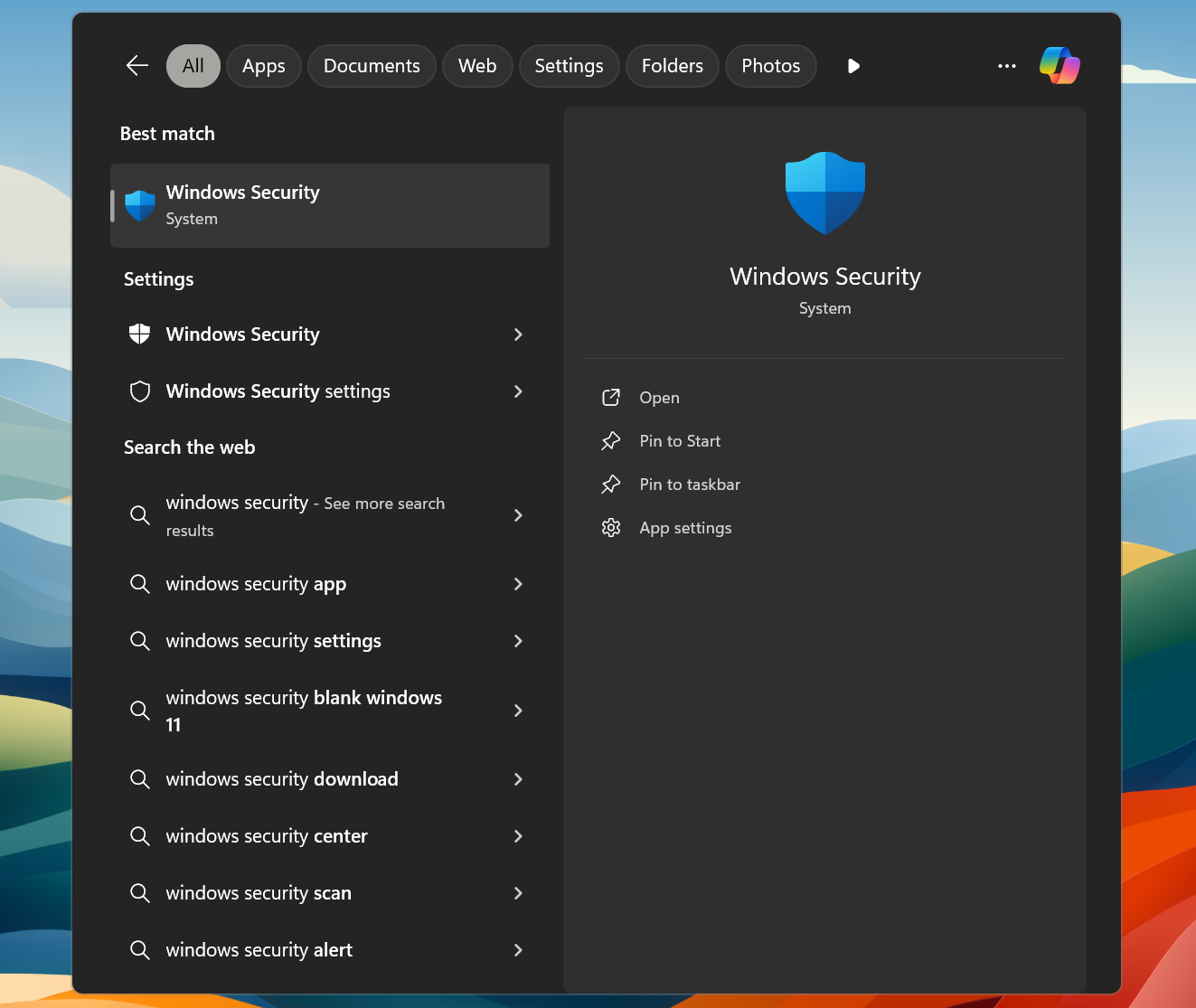Click the search icon beside 'windows security blank windows 11'
The image size is (1196, 1008).
(139, 711)
